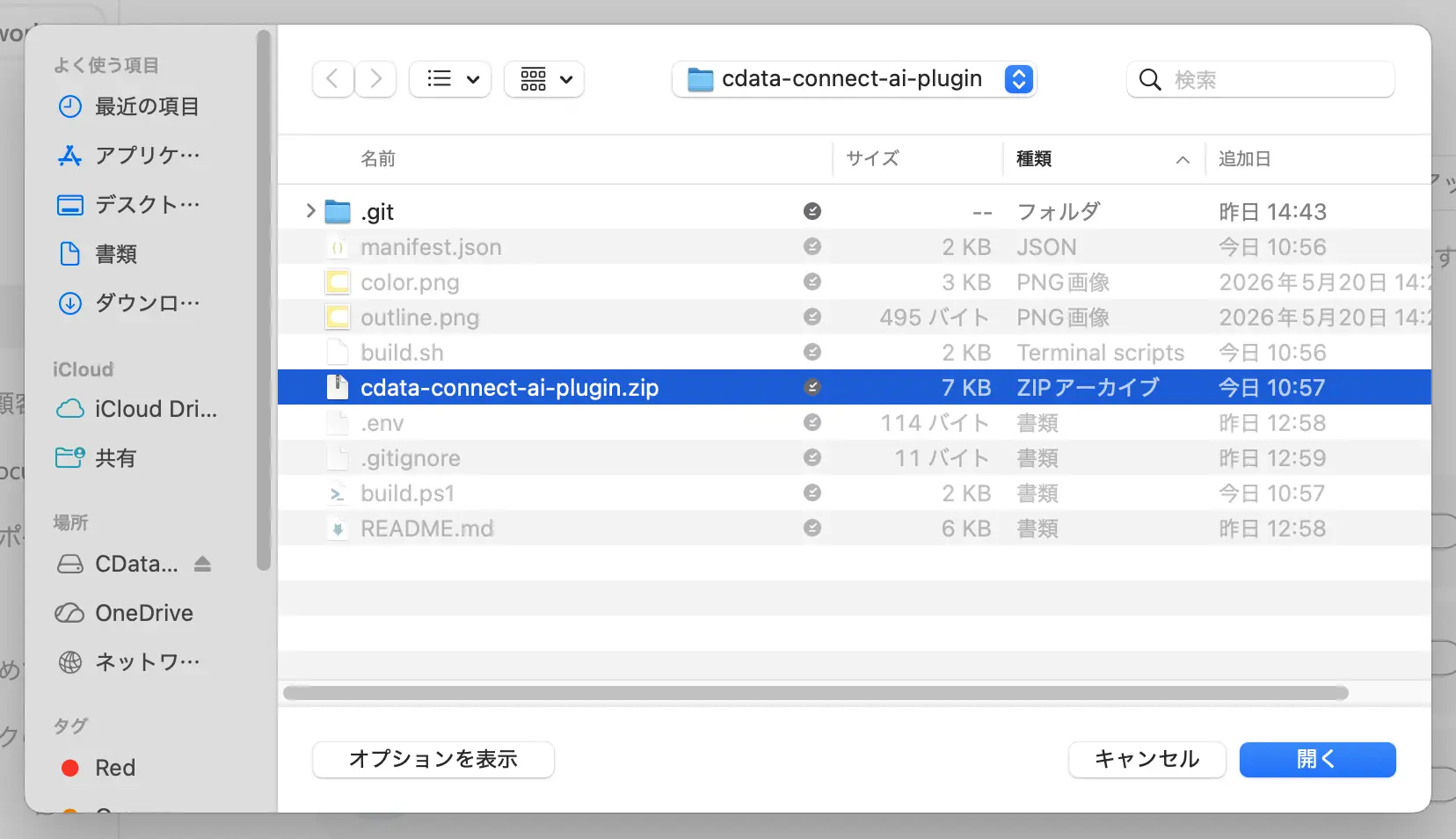Toggle the sort direction arrow on 種類
This screenshot has width=1456, height=839.
(1183, 159)
